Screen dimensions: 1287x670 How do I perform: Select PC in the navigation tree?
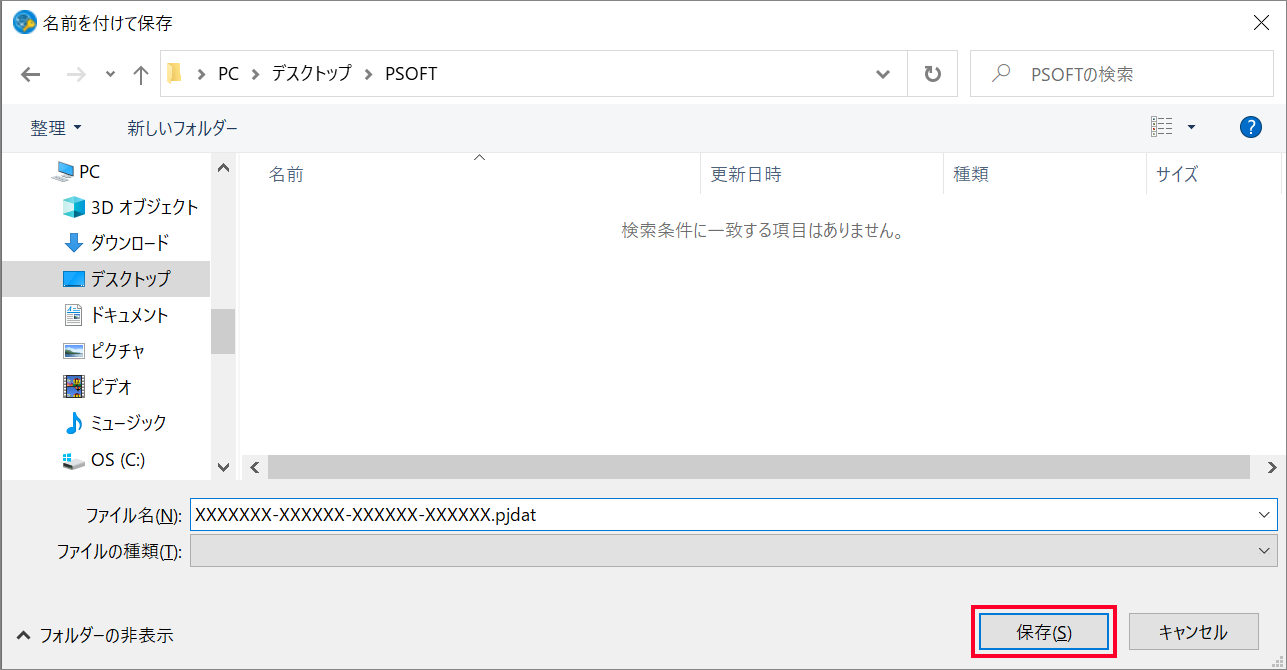click(89, 172)
